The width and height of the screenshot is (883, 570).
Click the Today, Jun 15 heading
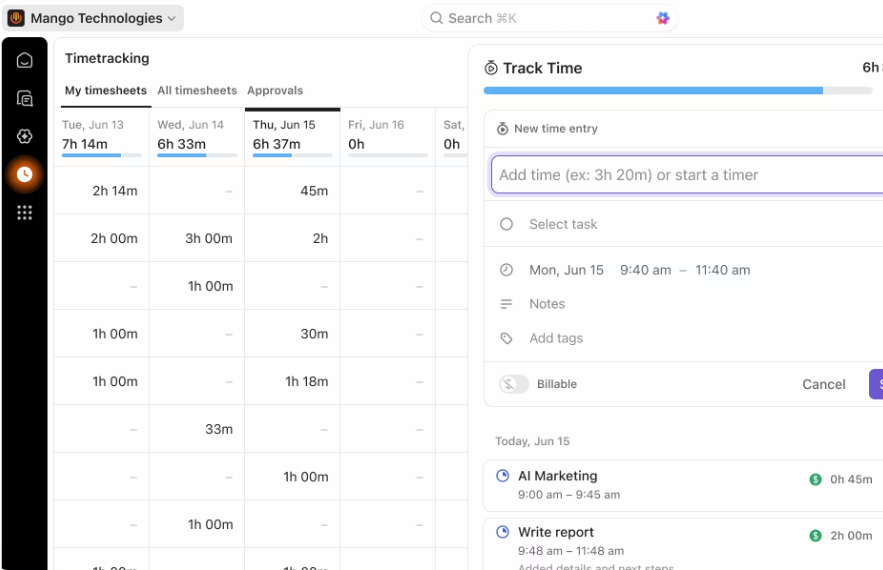tap(532, 441)
